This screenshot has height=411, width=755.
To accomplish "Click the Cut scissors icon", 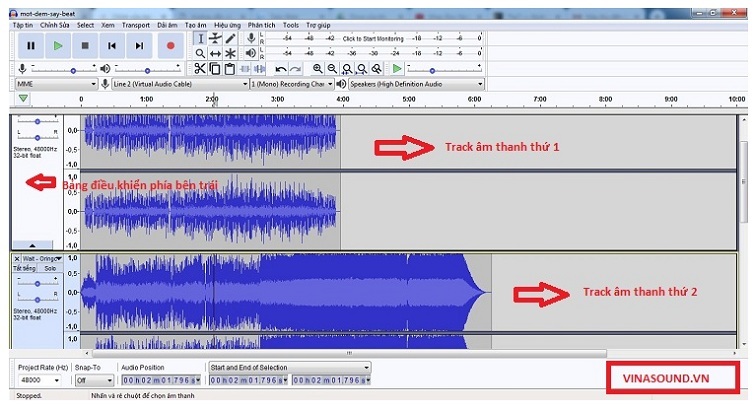I will coord(200,69).
